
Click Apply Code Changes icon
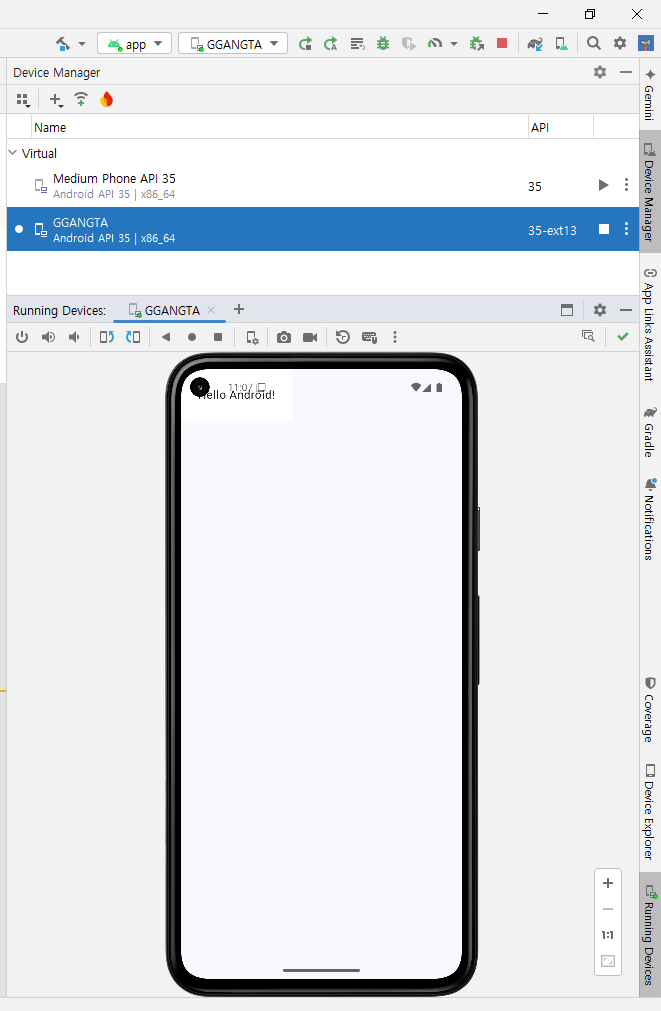click(357, 44)
